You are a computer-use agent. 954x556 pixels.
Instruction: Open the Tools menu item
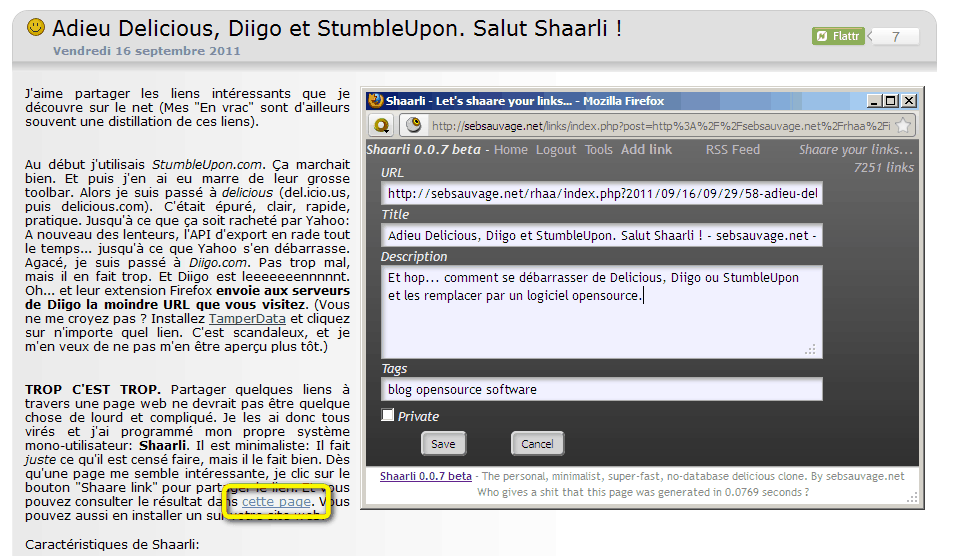pyautogui.click(x=599, y=150)
